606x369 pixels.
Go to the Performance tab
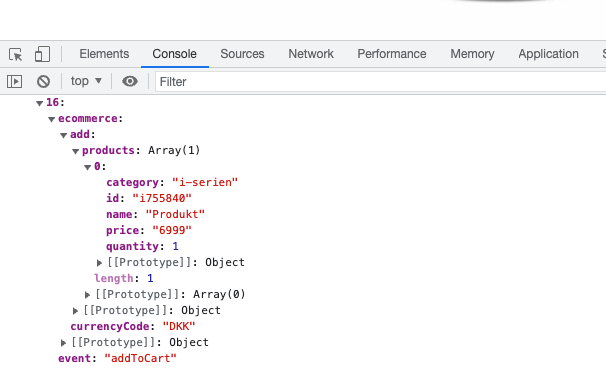(392, 54)
